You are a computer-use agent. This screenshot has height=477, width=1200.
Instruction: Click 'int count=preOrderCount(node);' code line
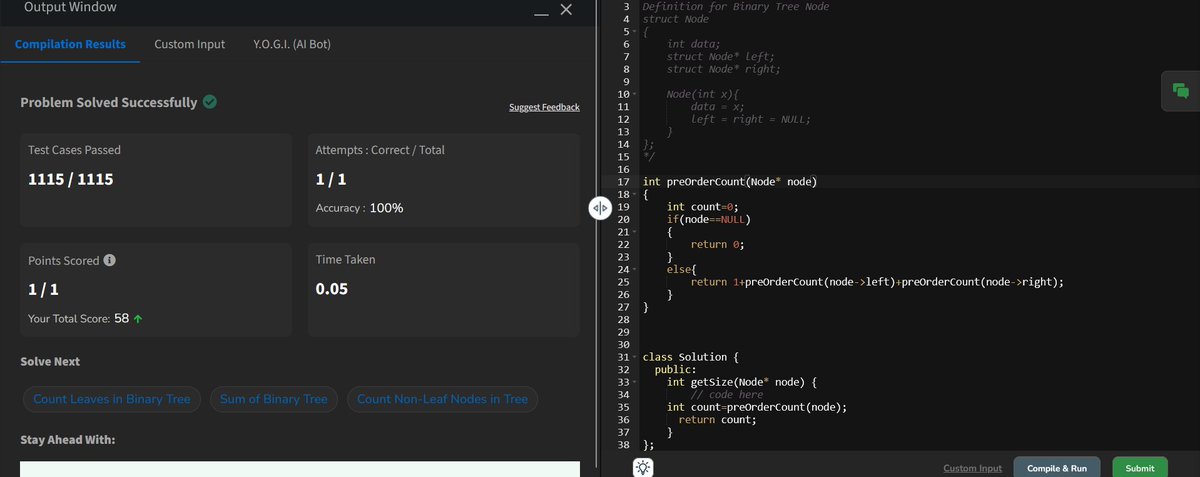757,407
